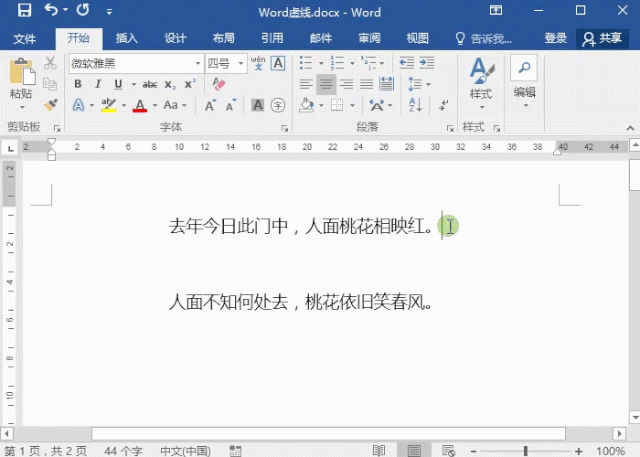Decrease paragraph indent
The image size is (640, 457).
pyautogui.click(x=407, y=63)
